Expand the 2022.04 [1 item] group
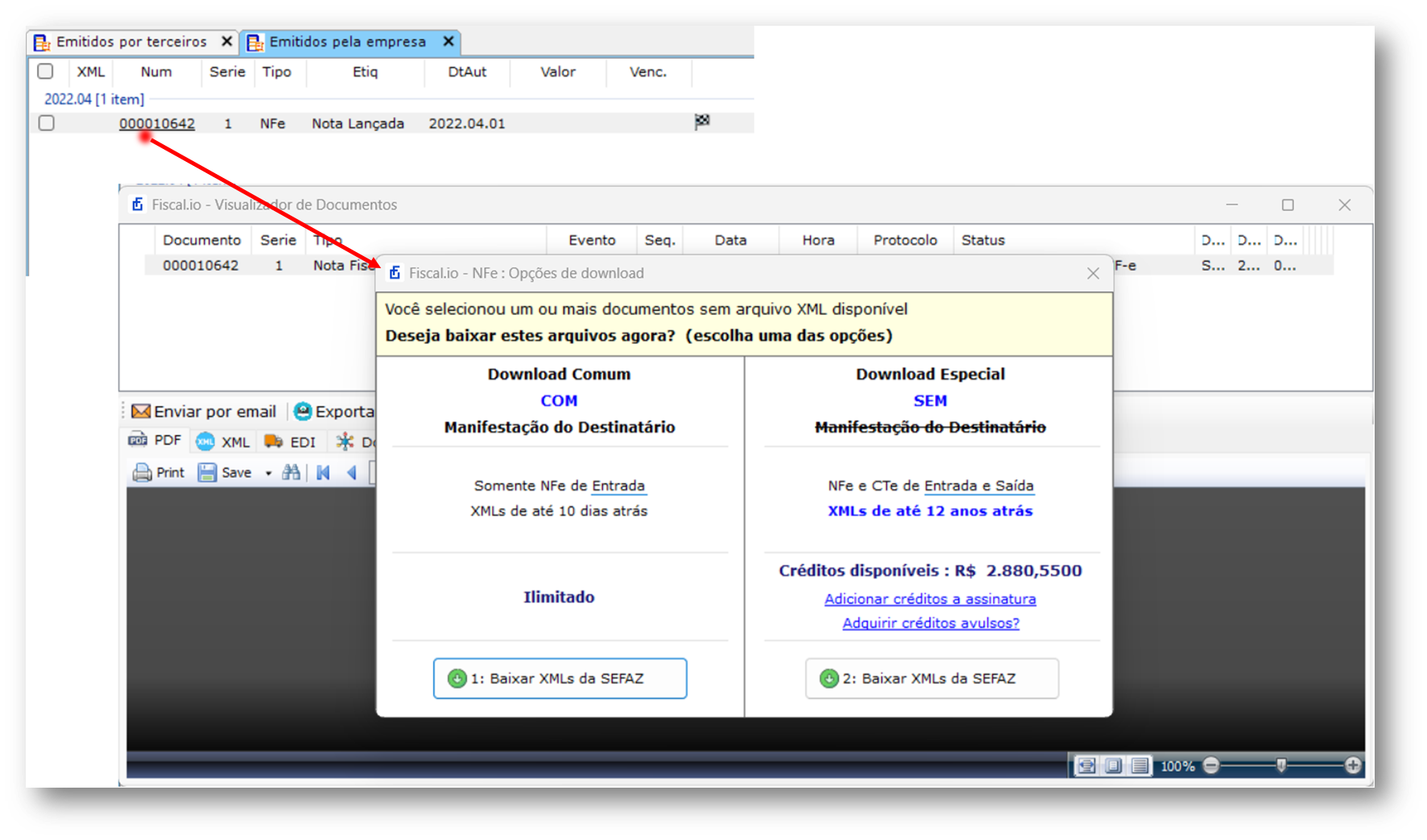The image size is (1427, 840). click(x=94, y=99)
